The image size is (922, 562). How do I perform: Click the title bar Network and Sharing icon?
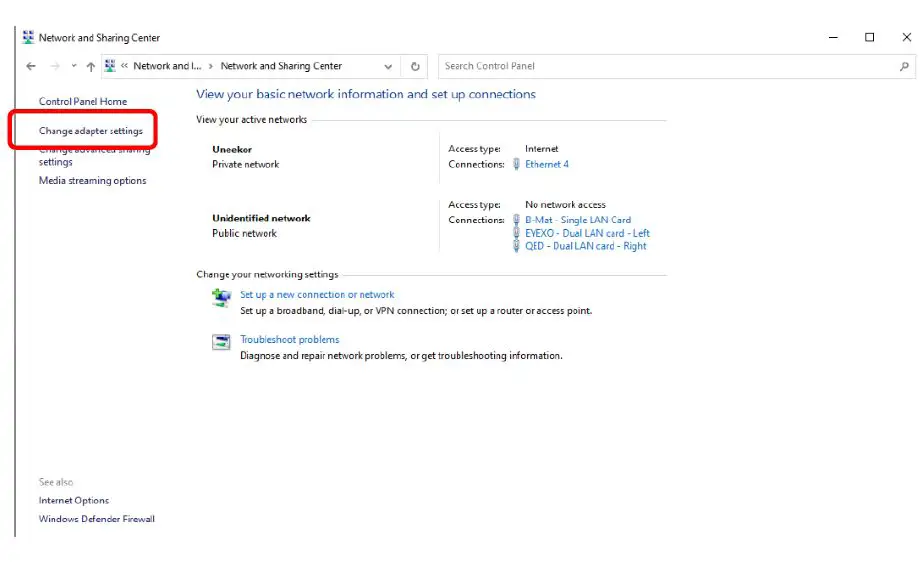tap(28, 37)
